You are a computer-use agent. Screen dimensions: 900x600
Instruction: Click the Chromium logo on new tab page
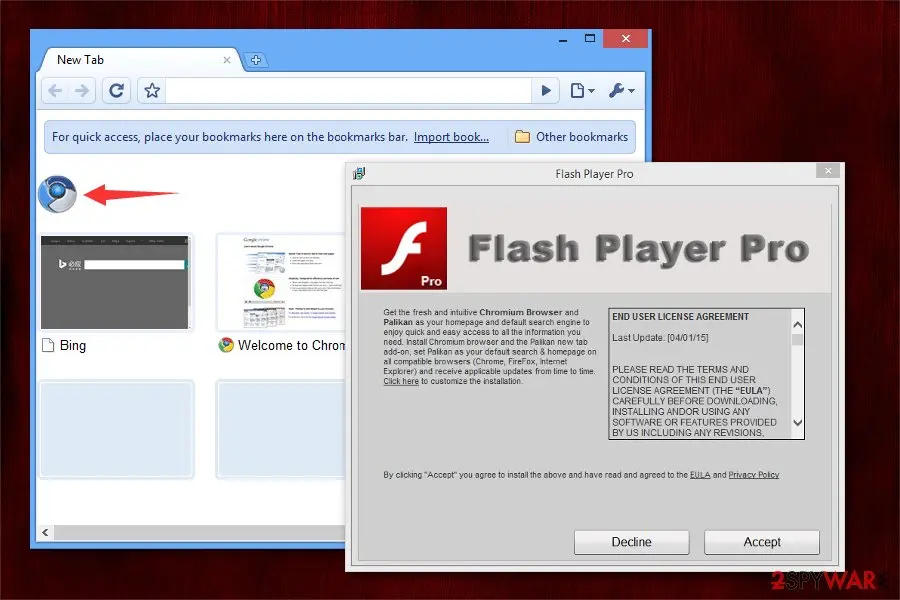pyautogui.click(x=57, y=194)
